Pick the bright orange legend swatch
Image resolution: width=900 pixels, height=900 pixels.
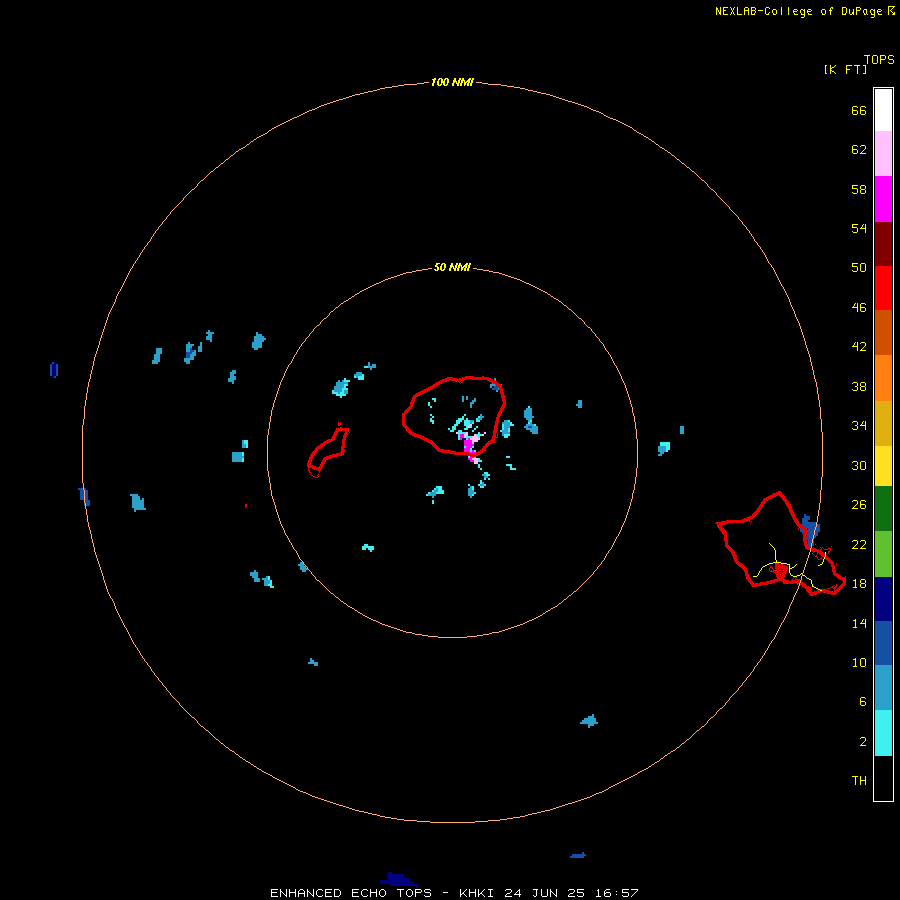[x=883, y=378]
